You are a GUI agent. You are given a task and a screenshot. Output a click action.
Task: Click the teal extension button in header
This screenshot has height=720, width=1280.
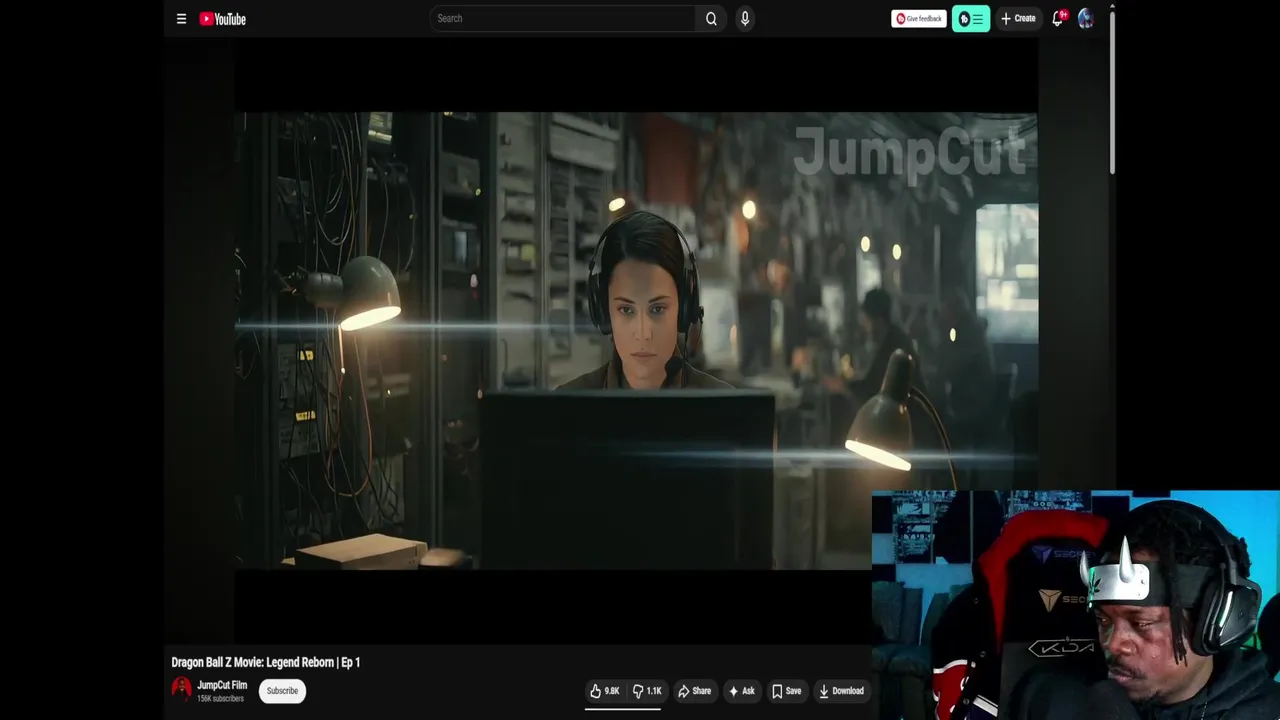pyautogui.click(x=971, y=18)
